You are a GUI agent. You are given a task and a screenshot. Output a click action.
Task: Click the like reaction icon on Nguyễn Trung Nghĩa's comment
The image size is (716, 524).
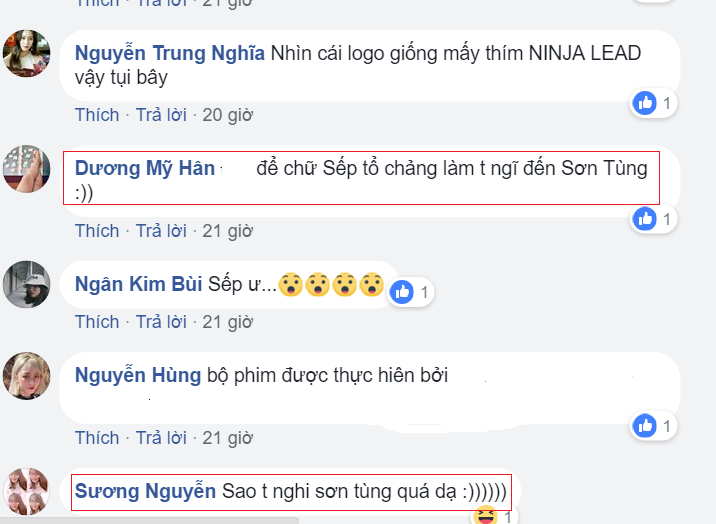(x=645, y=102)
